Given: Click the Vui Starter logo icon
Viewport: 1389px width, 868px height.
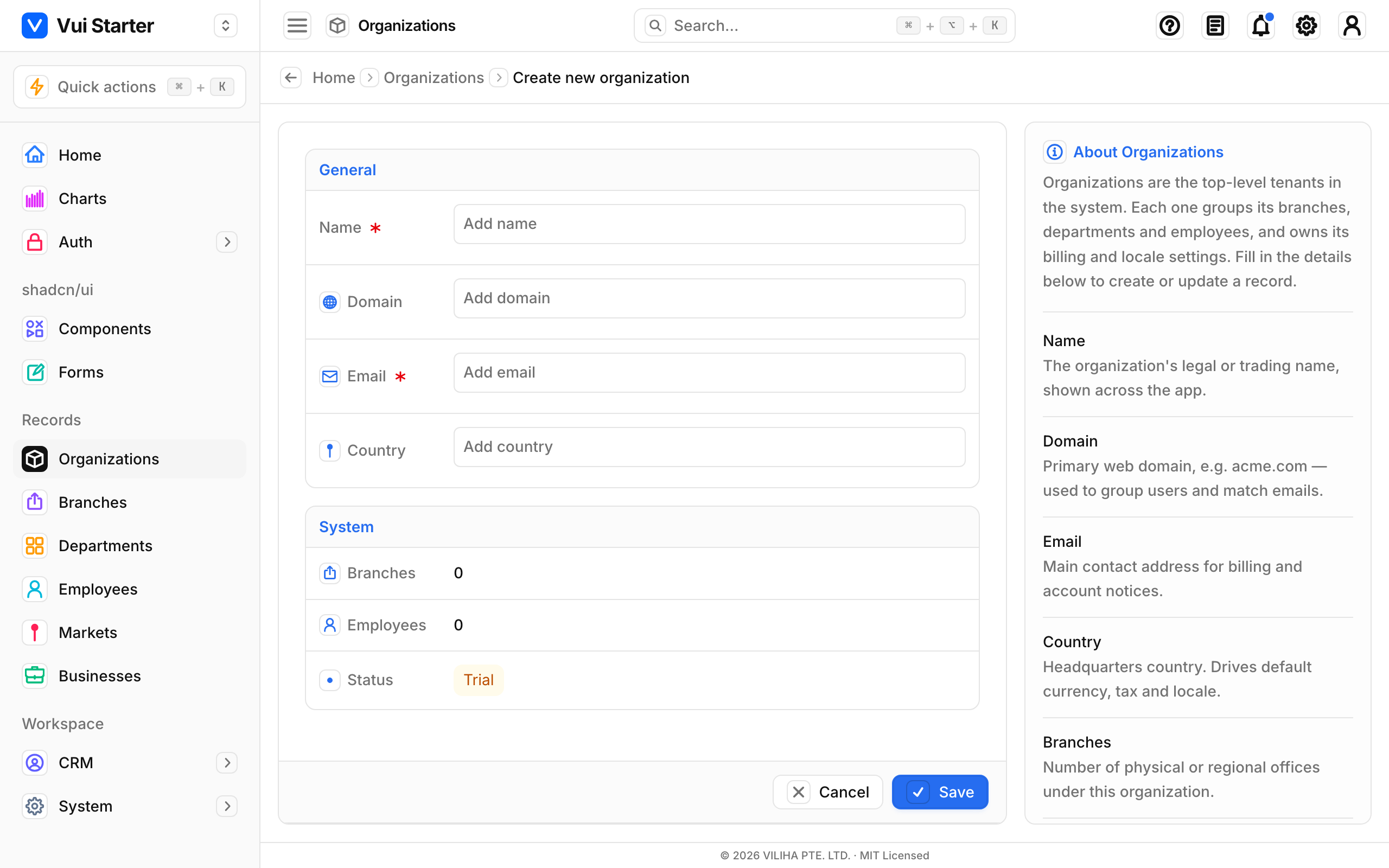Looking at the screenshot, I should [34, 25].
